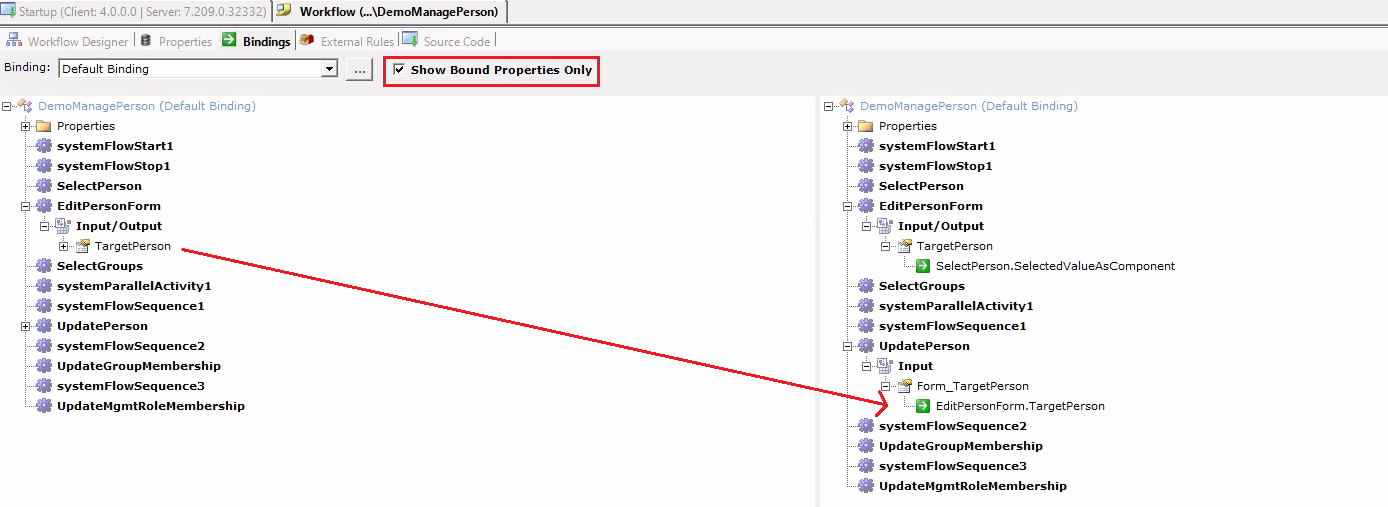The image size is (1388, 507).
Task: Click the gear icon of UpdateMgmtRoleMembership in the right tree
Action: 866,486
